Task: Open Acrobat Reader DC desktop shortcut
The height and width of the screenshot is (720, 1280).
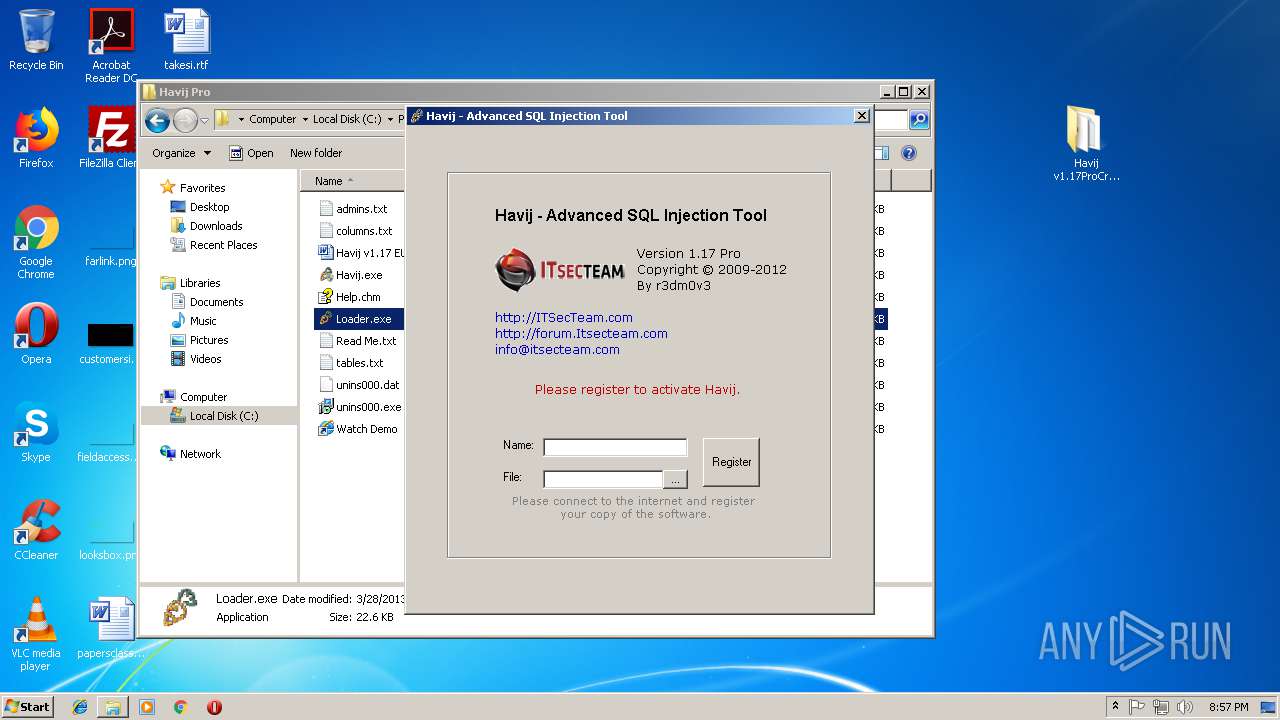Action: [x=111, y=44]
